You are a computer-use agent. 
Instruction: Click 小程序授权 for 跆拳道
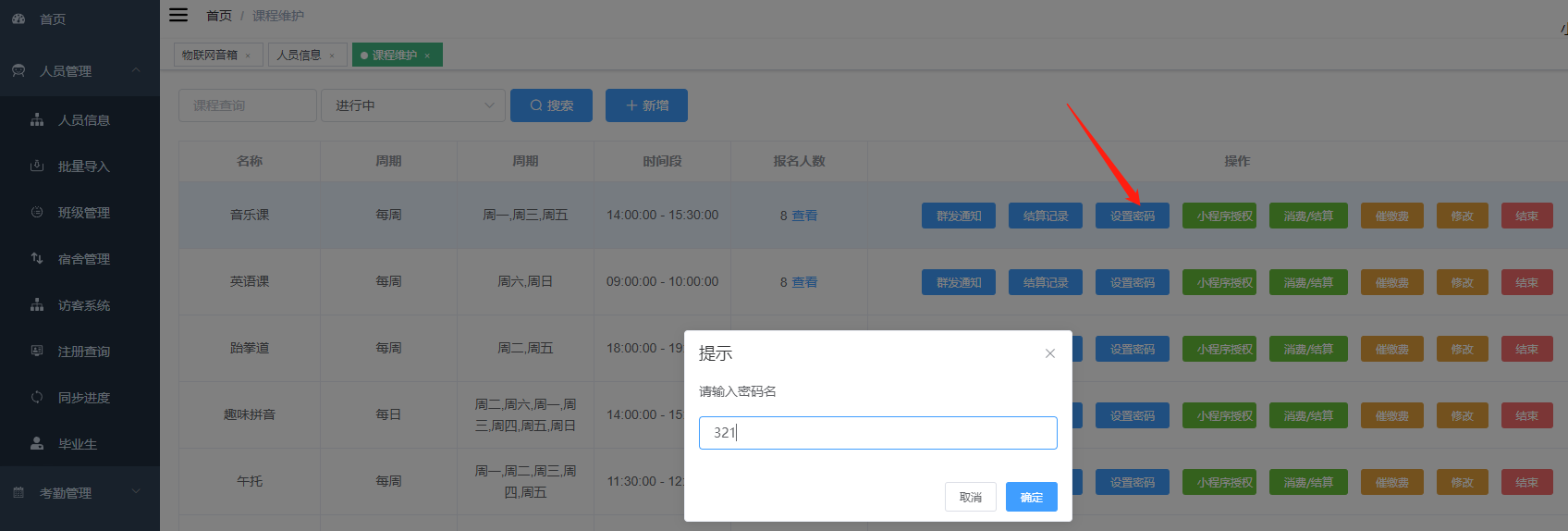click(x=1219, y=349)
